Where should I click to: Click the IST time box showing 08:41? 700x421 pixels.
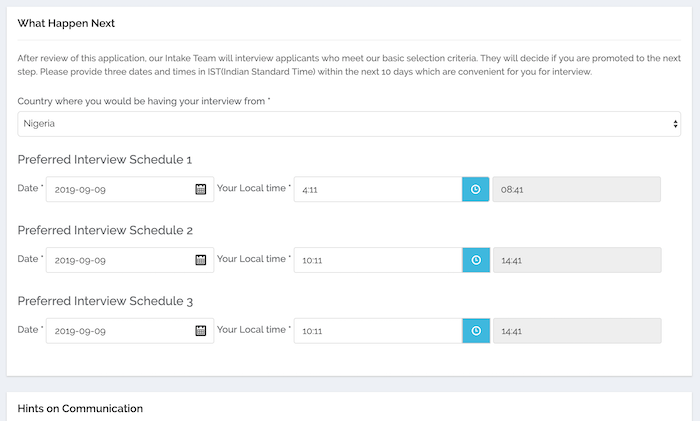[577, 189]
